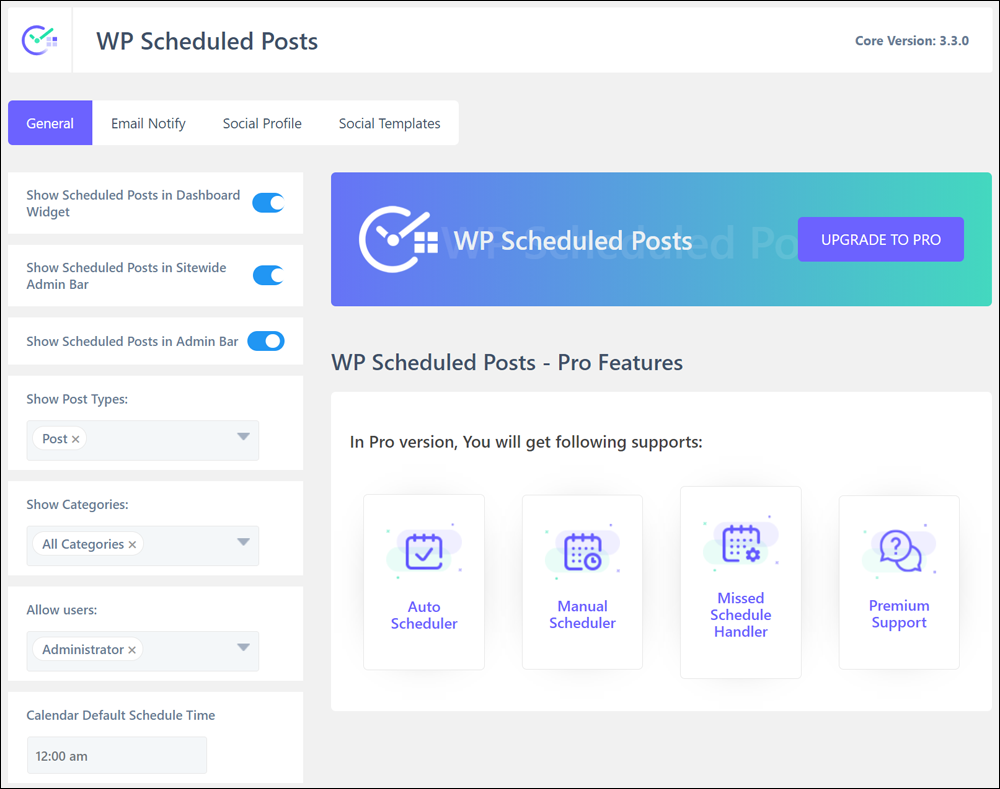Image resolution: width=1000 pixels, height=789 pixels.
Task: Open the Social Profile tab
Action: point(262,123)
